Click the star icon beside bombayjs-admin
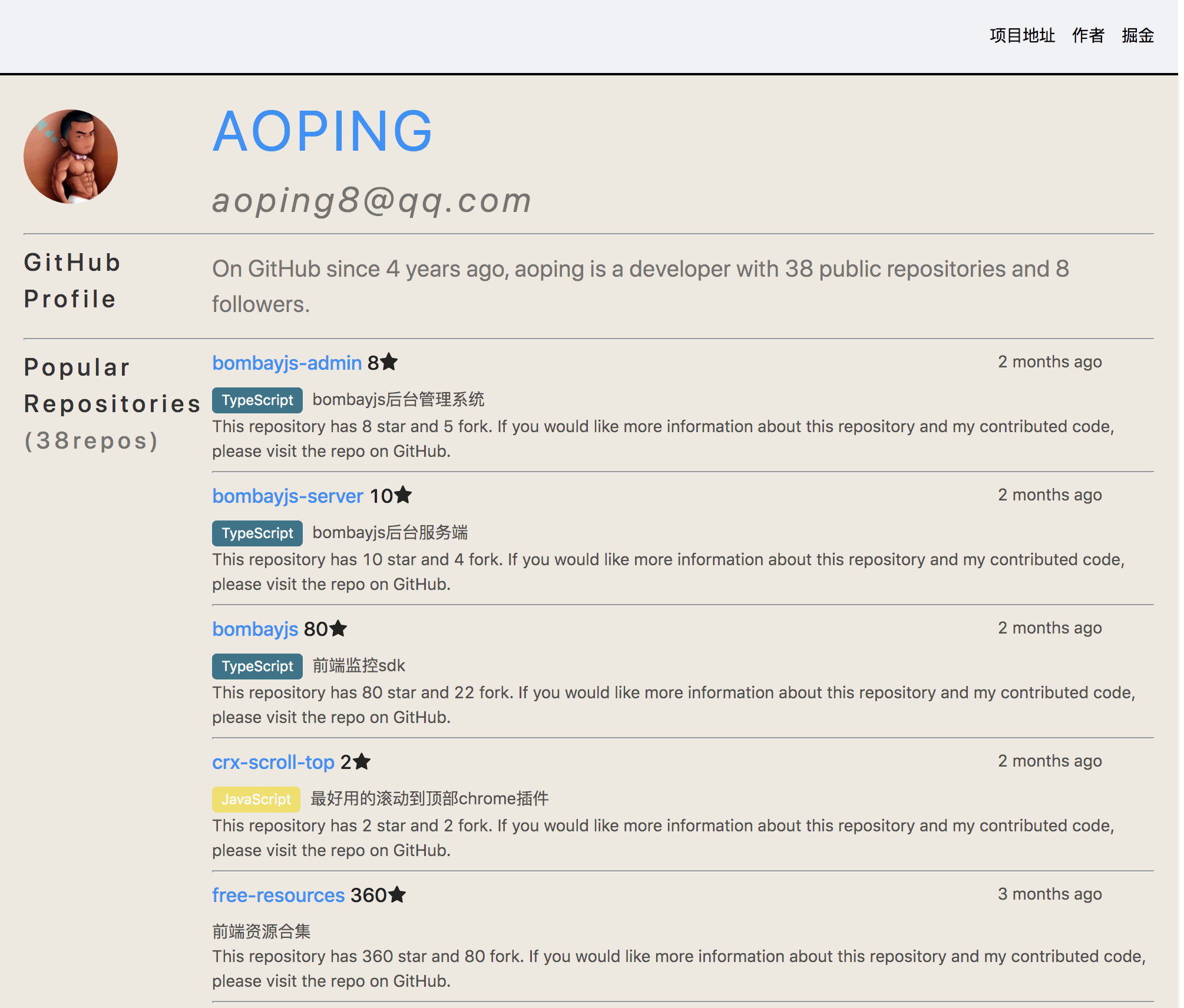Screen dimensions: 1184x1008 pos(389,362)
